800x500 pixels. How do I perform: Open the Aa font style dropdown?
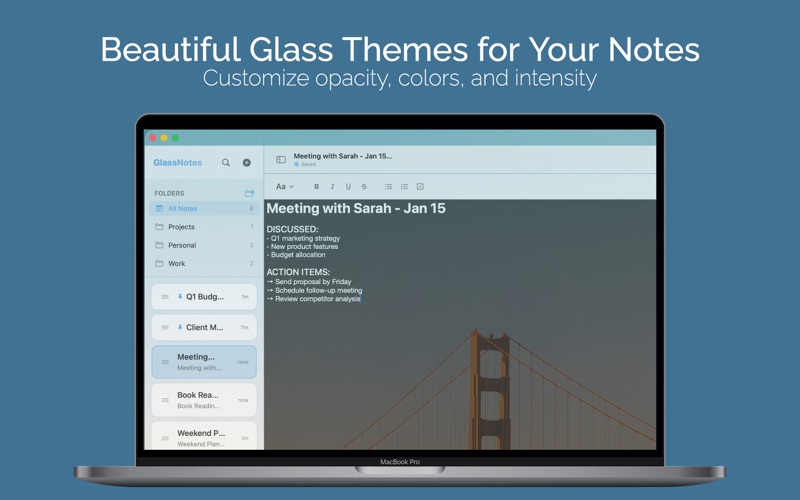click(285, 186)
